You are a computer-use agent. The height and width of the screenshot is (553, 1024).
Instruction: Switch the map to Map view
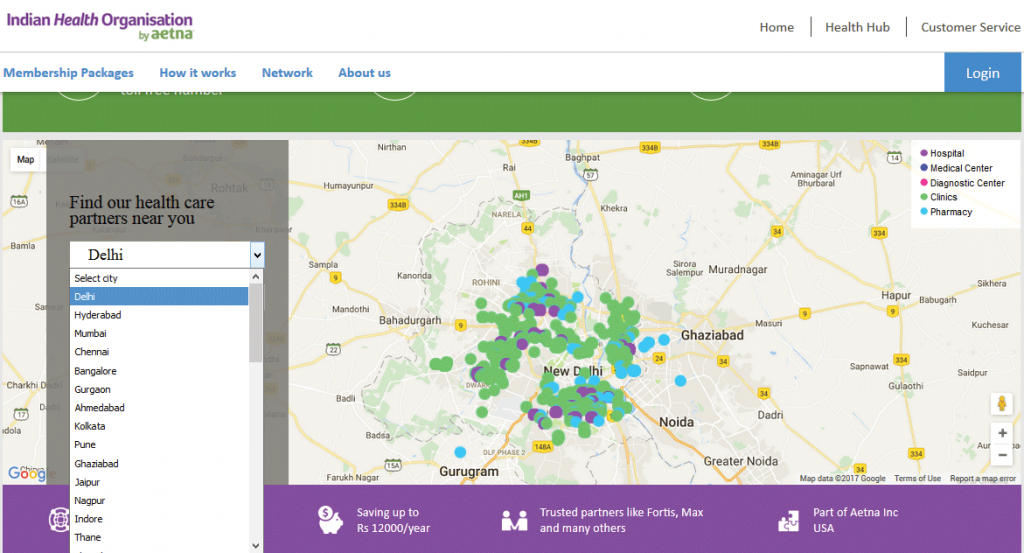(25, 159)
